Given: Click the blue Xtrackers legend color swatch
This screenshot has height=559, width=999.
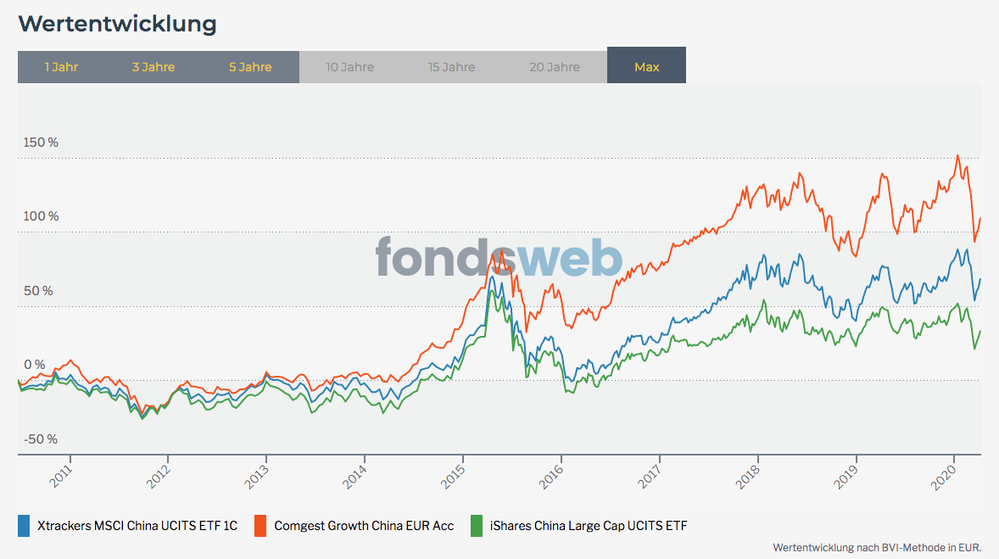Looking at the screenshot, I should (24, 525).
